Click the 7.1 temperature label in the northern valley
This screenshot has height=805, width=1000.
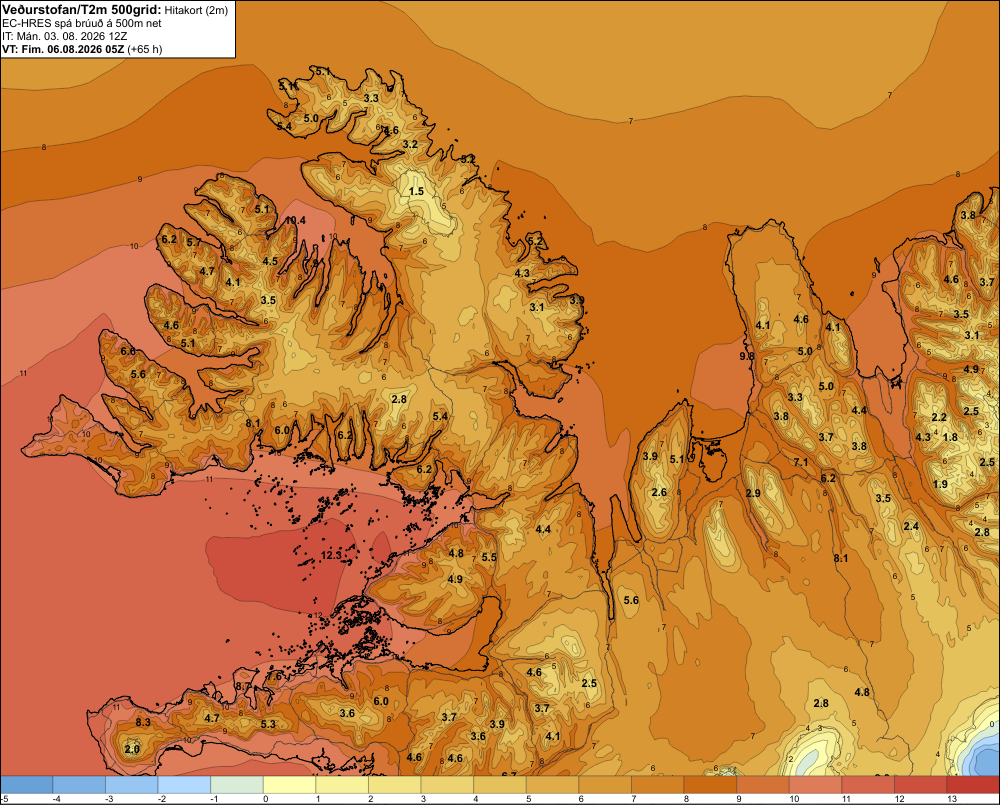pyautogui.click(x=800, y=462)
